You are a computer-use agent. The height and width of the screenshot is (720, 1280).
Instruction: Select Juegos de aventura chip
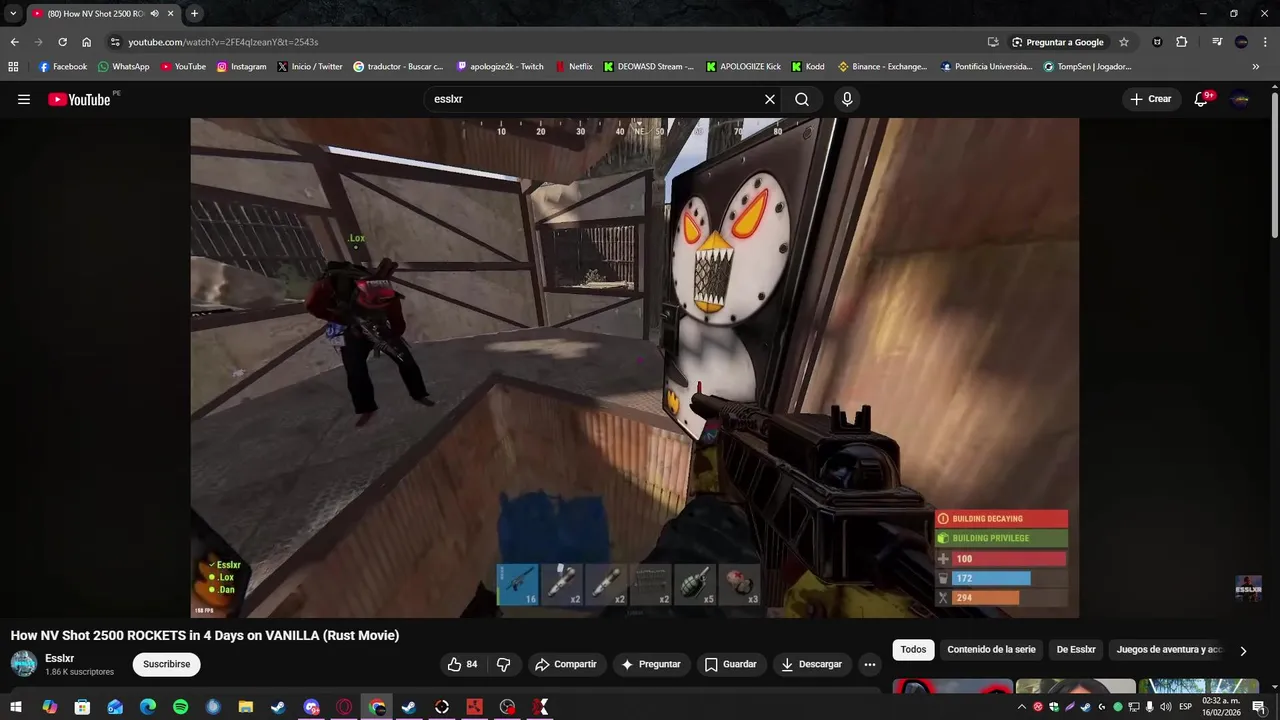pos(1168,650)
